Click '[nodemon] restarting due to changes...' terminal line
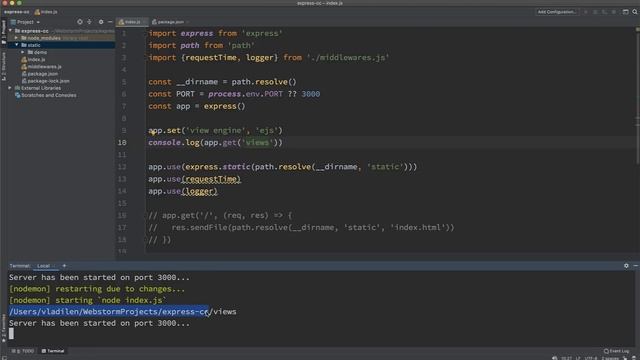Viewport: 640px width, 360px height. pyautogui.click(x=97, y=289)
